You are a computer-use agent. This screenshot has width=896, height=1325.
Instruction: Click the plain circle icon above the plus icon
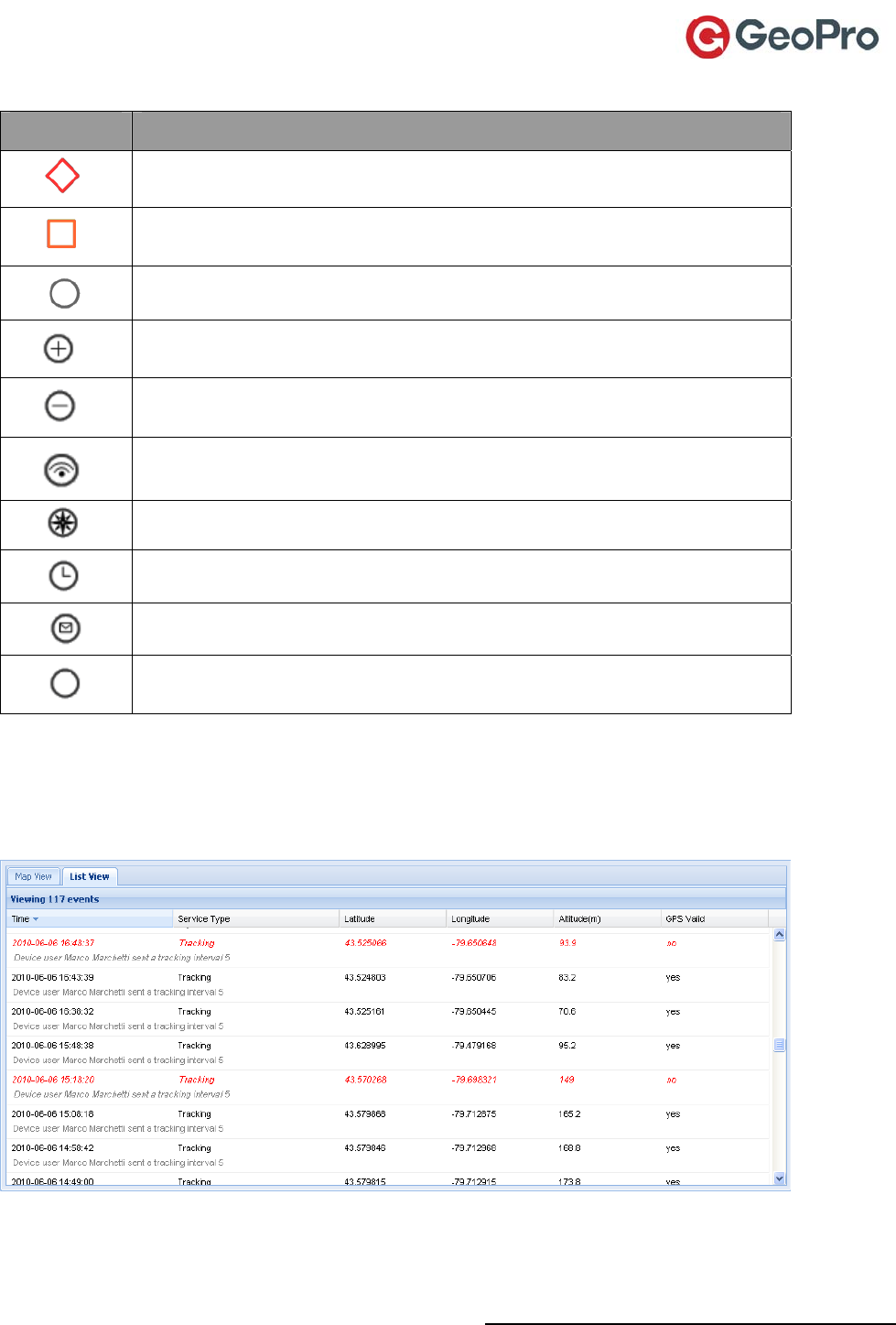tap(64, 294)
